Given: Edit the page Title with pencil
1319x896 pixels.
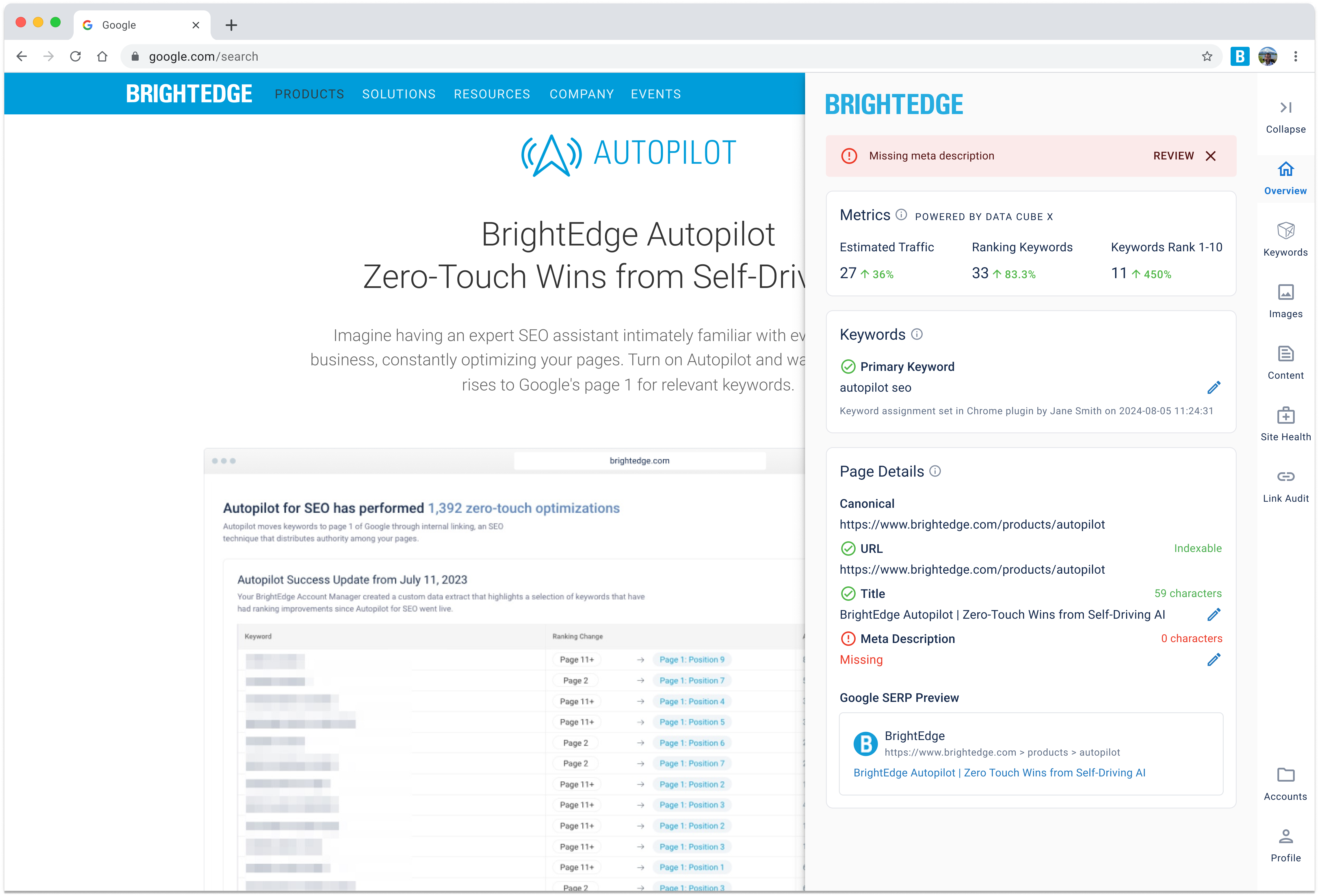Looking at the screenshot, I should tap(1214, 615).
